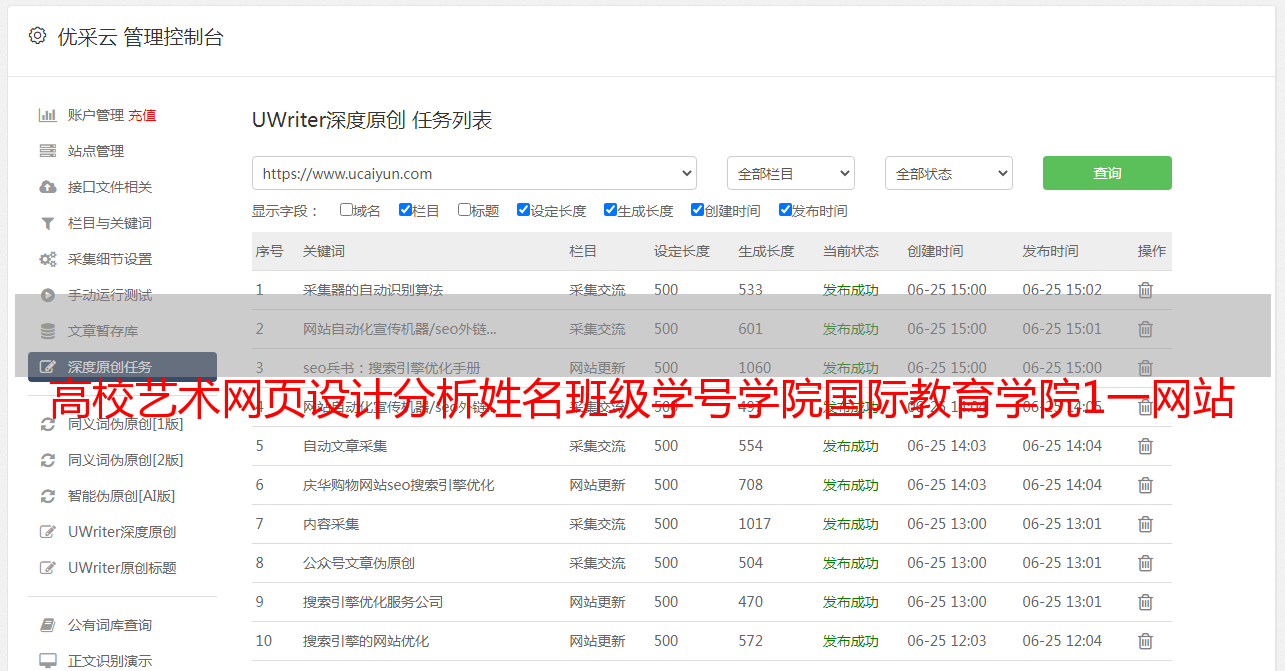
Task: Click the filter icon for 栏目与关键词
Action: [x=47, y=223]
